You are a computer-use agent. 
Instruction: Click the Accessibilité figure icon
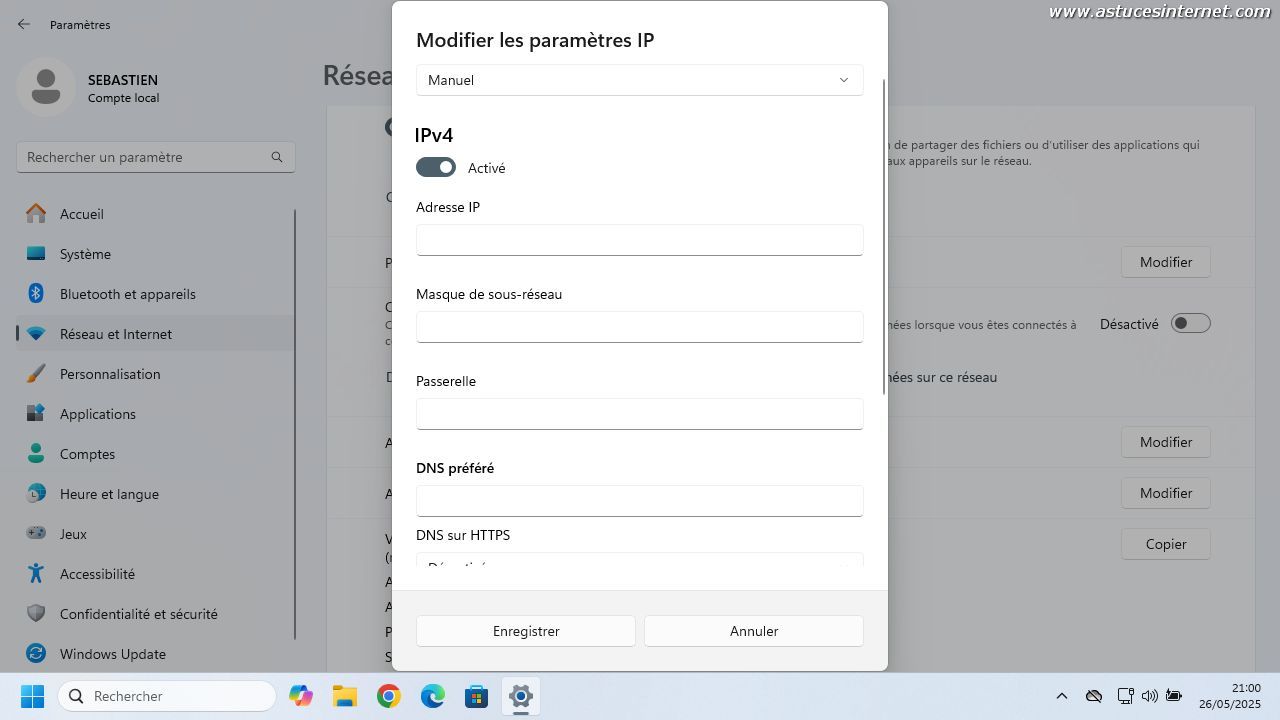pyautogui.click(x=36, y=574)
